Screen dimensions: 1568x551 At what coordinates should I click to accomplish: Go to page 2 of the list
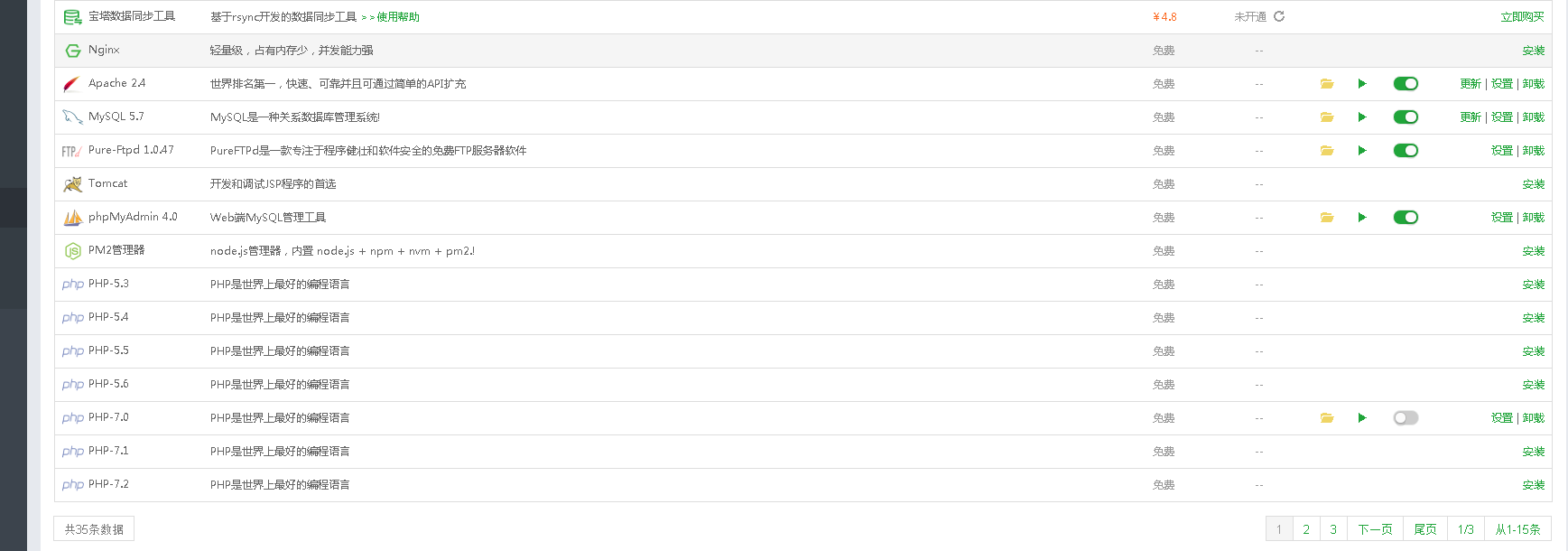coord(1306,529)
